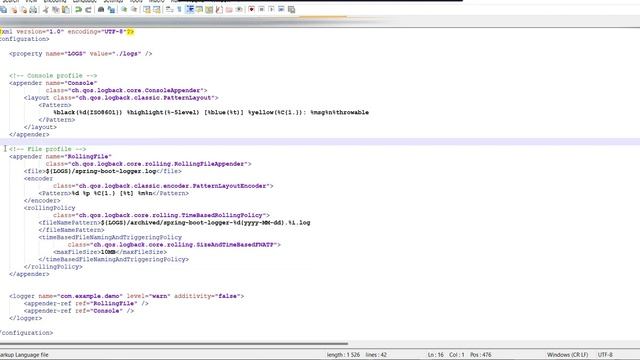Image resolution: width=640 pixels, height=360 pixels.
Task: Click the ConsoleAppender class line
Action: tap(127, 90)
